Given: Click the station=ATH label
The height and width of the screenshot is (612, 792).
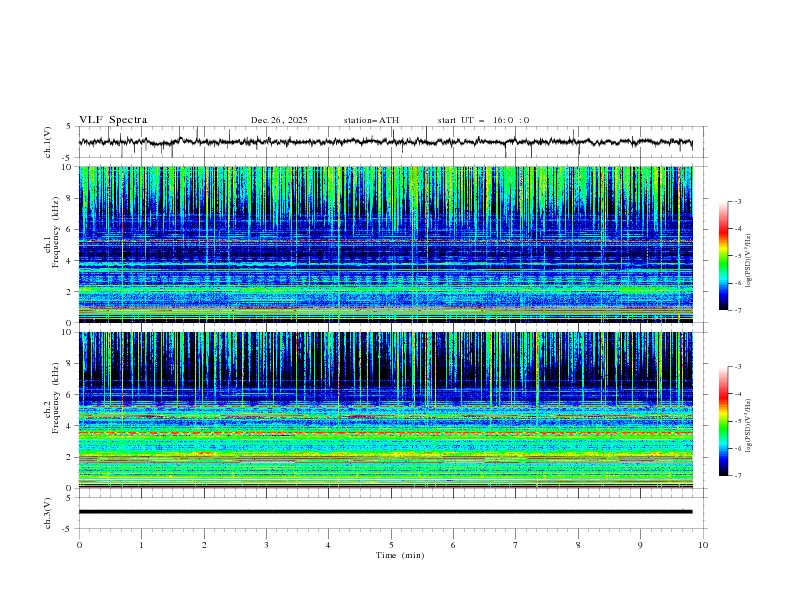Looking at the screenshot, I should click(x=371, y=120).
